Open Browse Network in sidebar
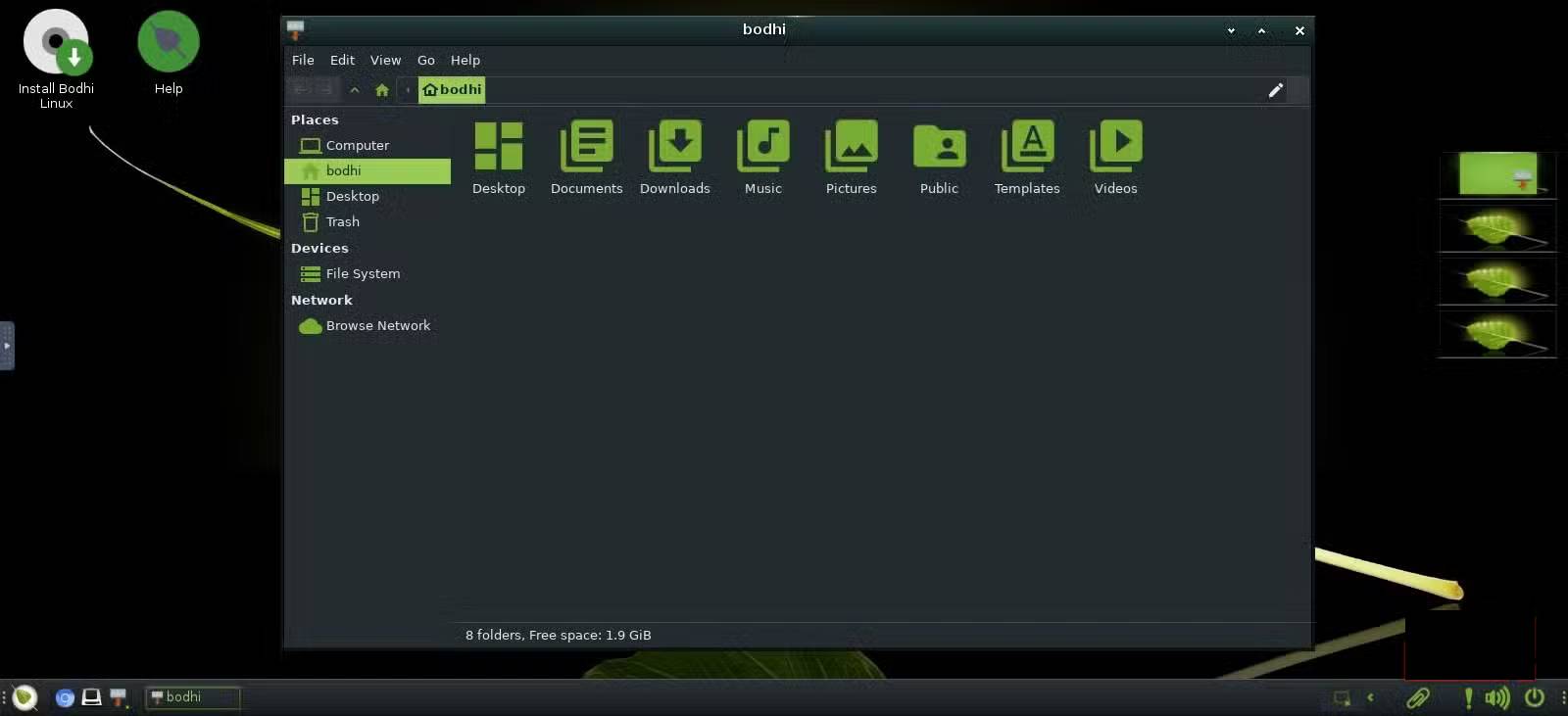 367,325
